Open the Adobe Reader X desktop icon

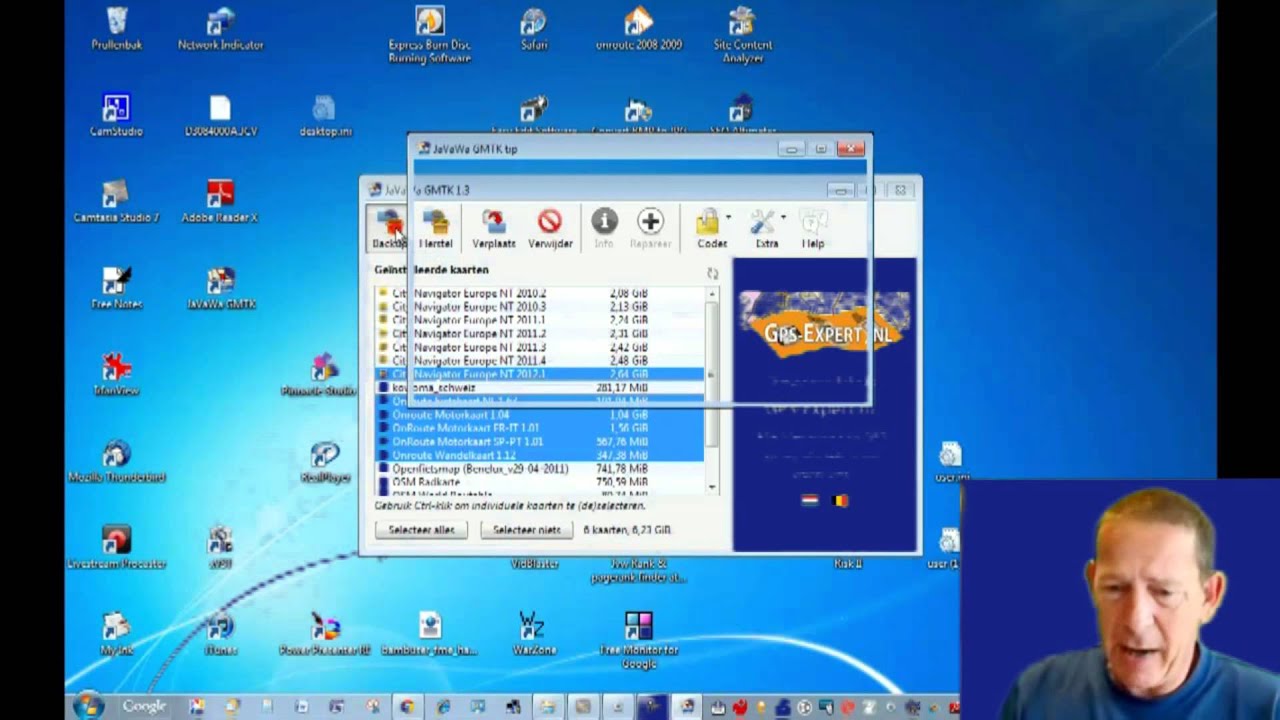point(220,201)
